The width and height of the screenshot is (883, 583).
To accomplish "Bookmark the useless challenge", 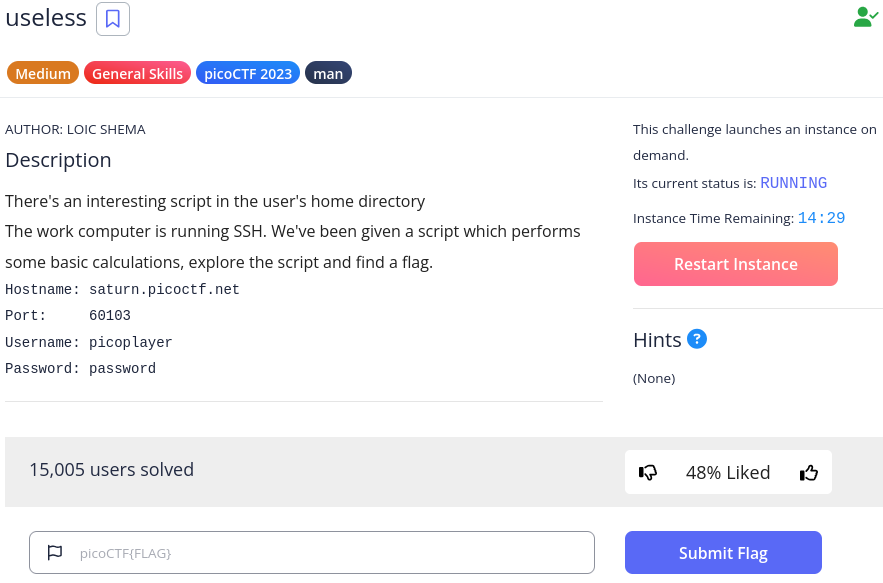I will coord(113,19).
